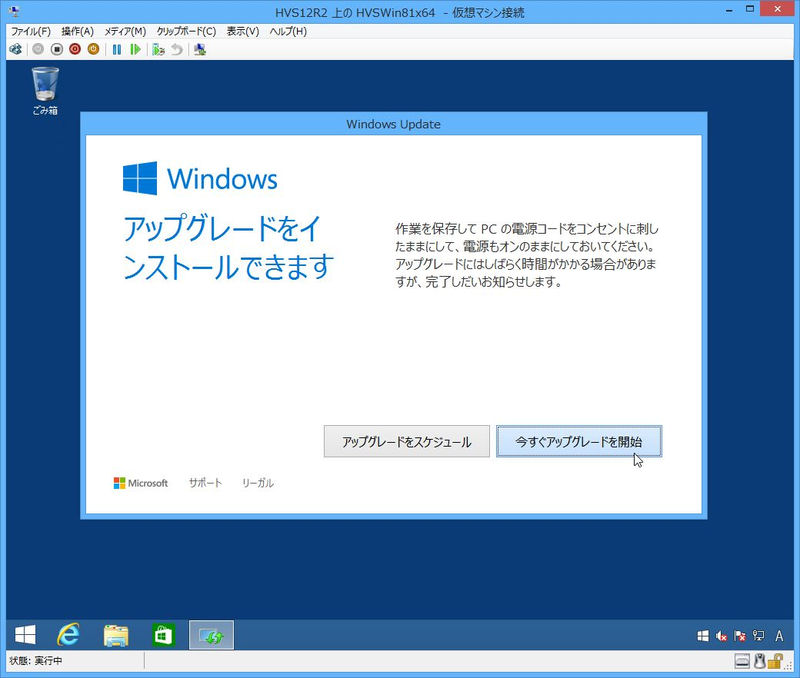Open the 操作(A) menu

point(78,31)
